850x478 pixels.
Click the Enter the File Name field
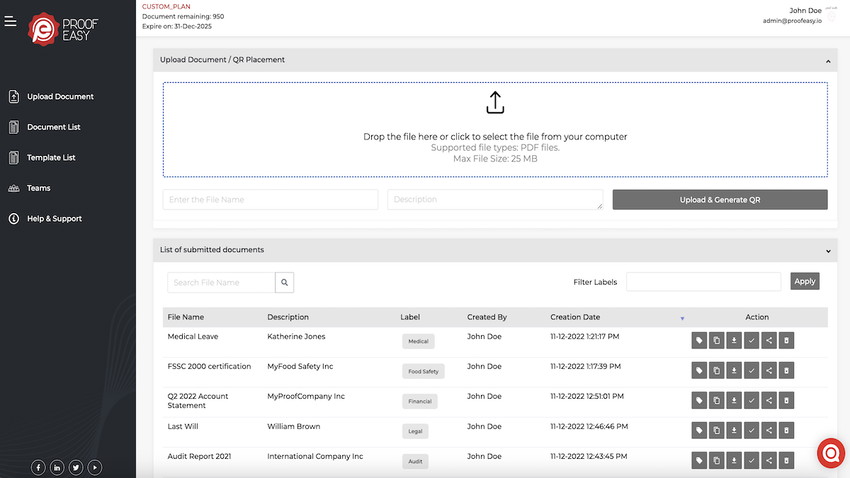pos(270,199)
